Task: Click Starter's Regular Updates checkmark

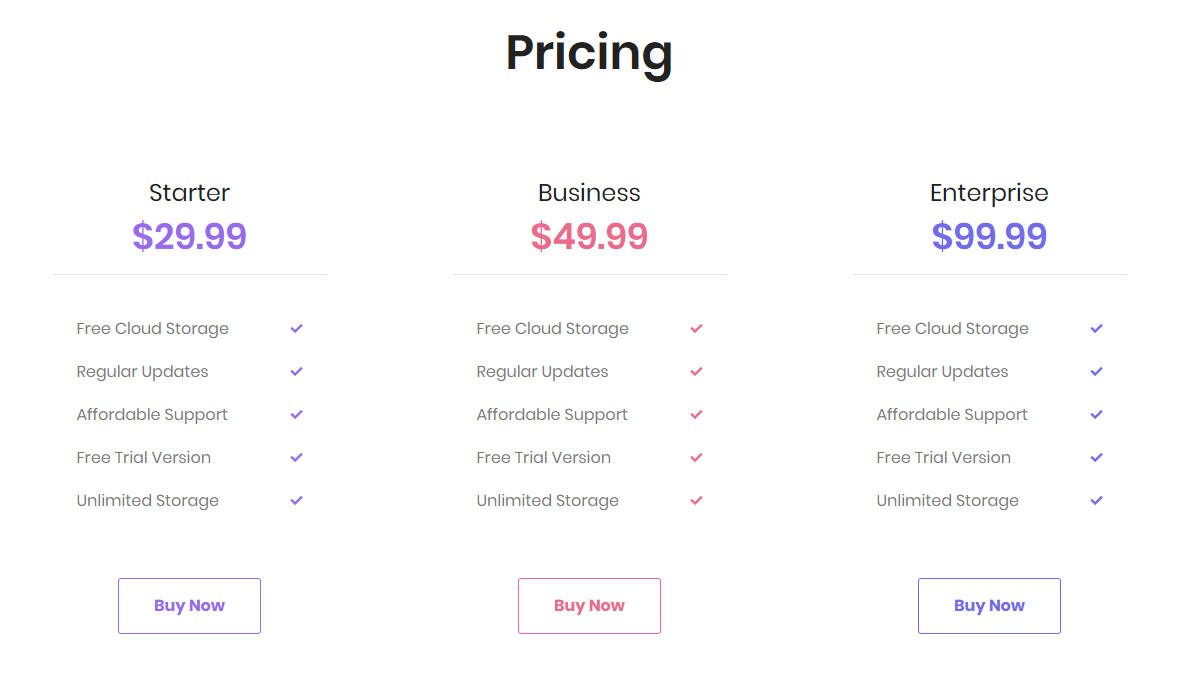Action: click(x=296, y=371)
